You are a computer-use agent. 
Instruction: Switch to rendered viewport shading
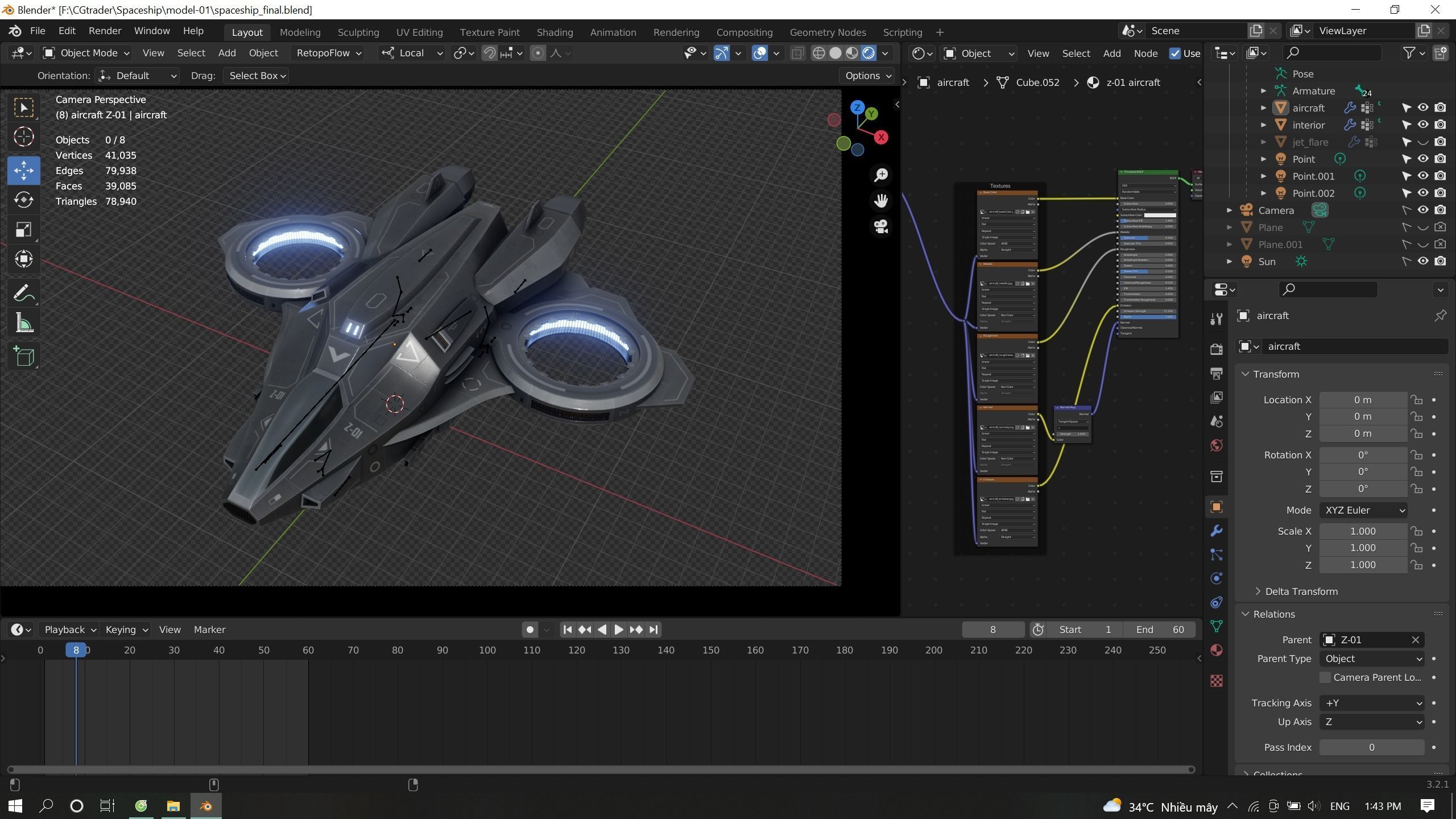click(868, 53)
